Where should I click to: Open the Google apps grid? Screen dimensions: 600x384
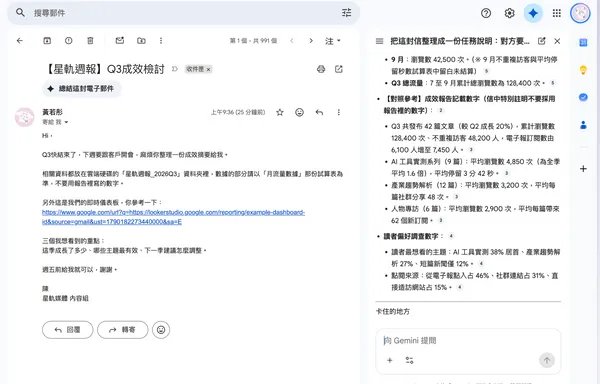tap(557, 13)
